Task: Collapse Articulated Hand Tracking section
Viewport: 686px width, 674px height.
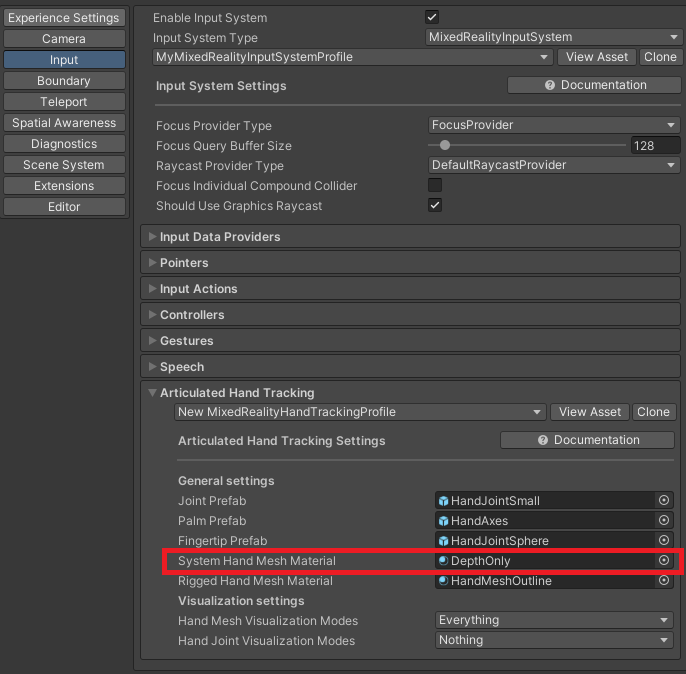Action: point(152,393)
